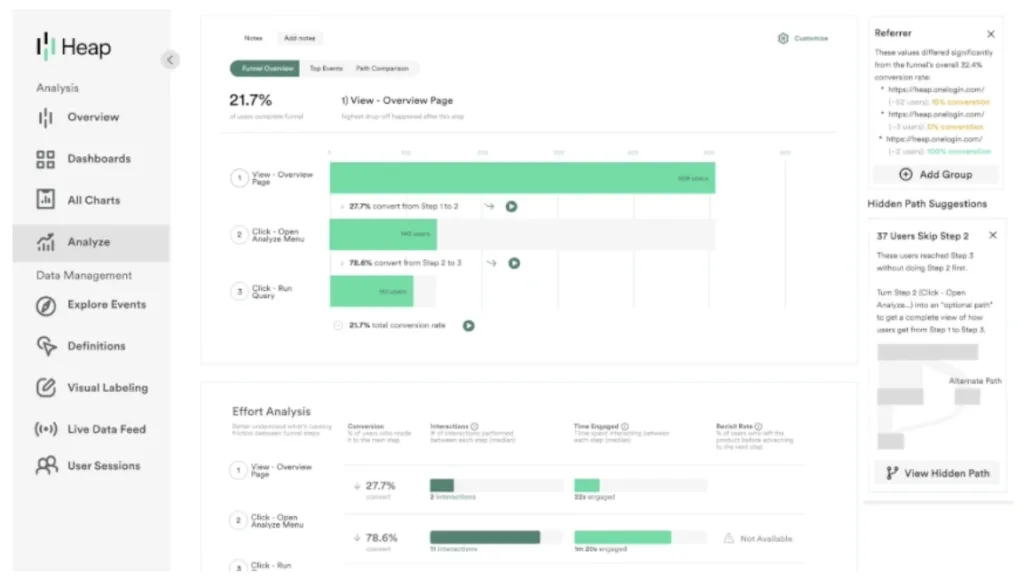Select the Overview icon in the sidebar
Screen dimensions: 1024x580
click(x=44, y=117)
